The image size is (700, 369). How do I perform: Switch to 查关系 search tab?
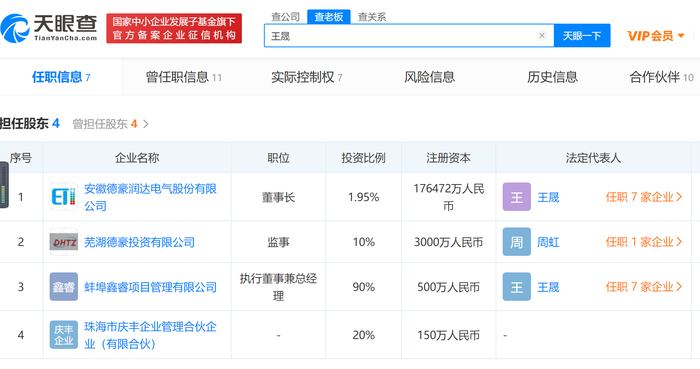point(372,17)
